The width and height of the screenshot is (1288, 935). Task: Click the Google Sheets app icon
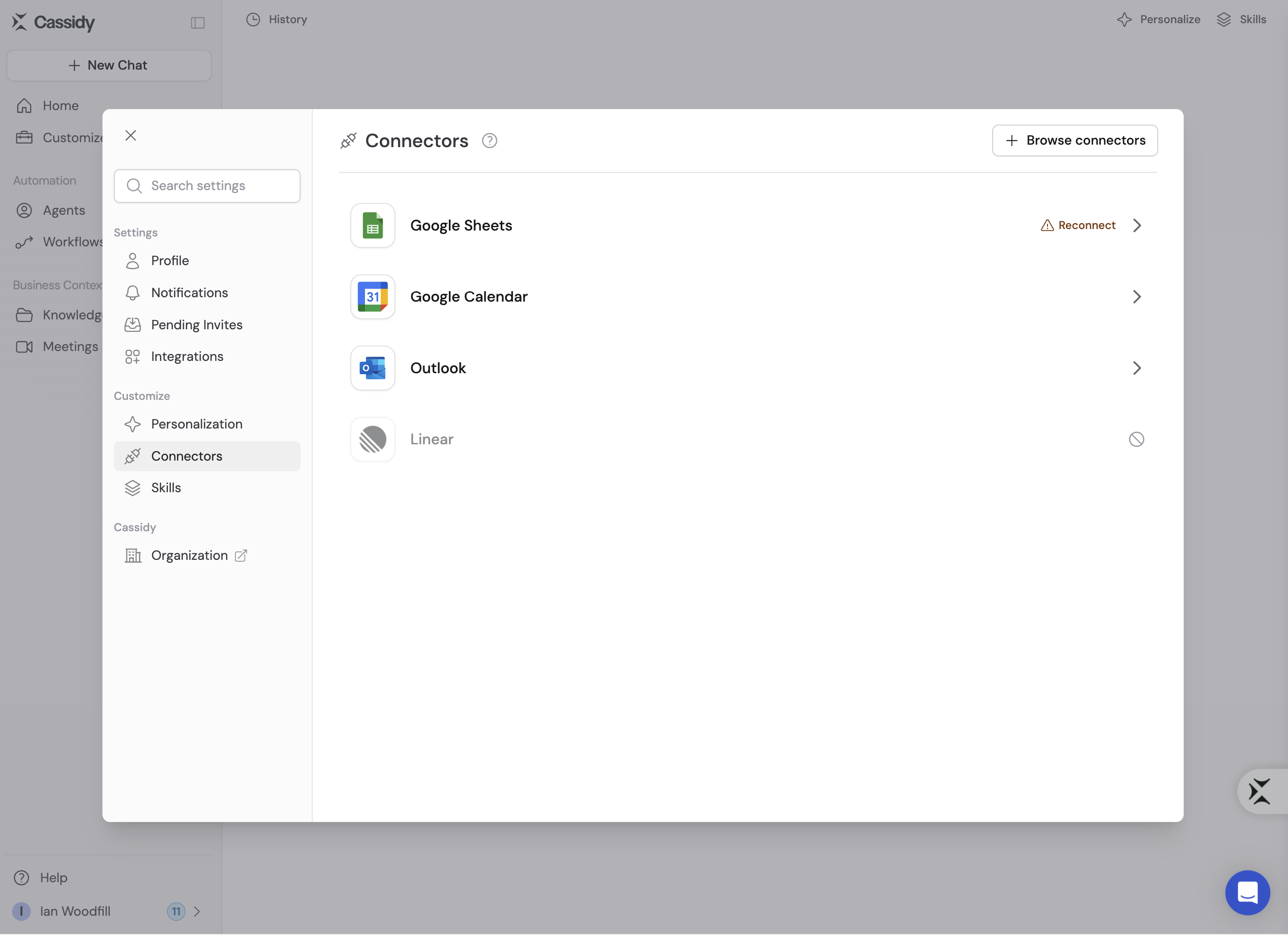pyautogui.click(x=372, y=226)
